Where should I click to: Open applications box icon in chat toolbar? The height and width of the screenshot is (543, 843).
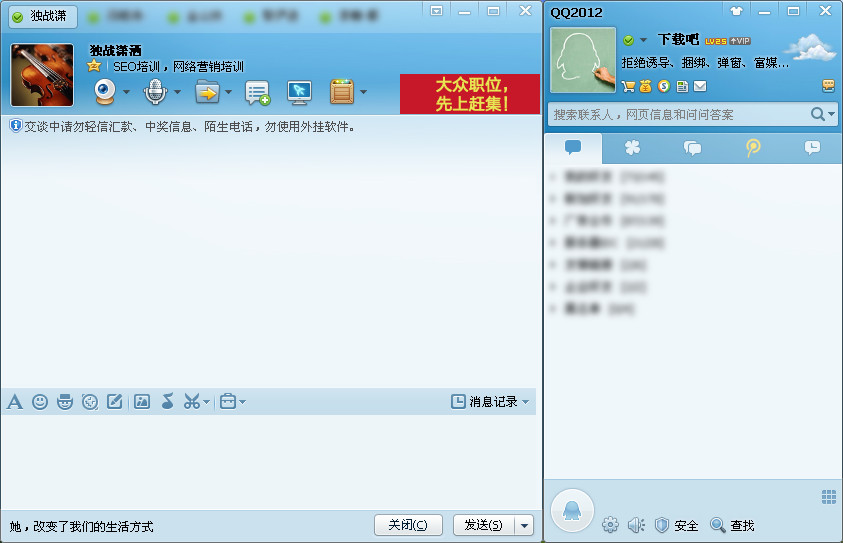click(342, 91)
